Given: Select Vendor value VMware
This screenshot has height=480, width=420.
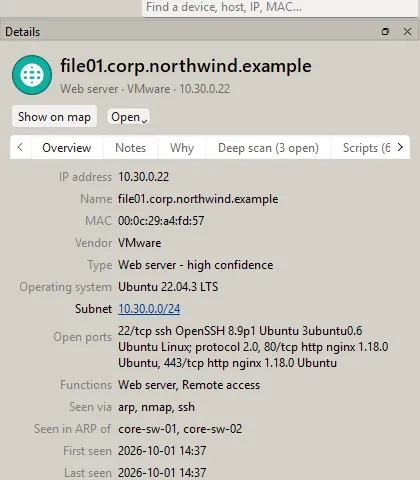Looking at the screenshot, I should pos(140,243).
